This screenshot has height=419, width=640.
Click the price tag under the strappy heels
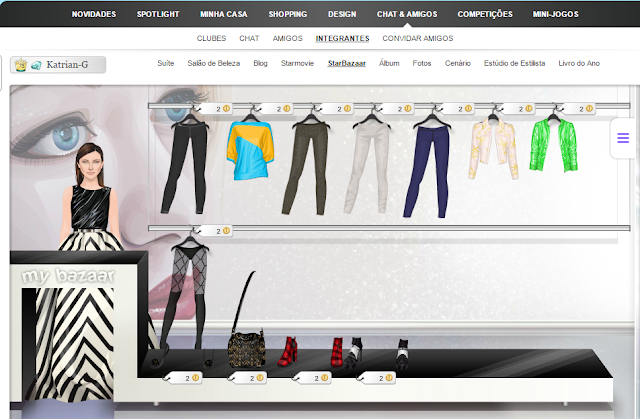pos(377,378)
